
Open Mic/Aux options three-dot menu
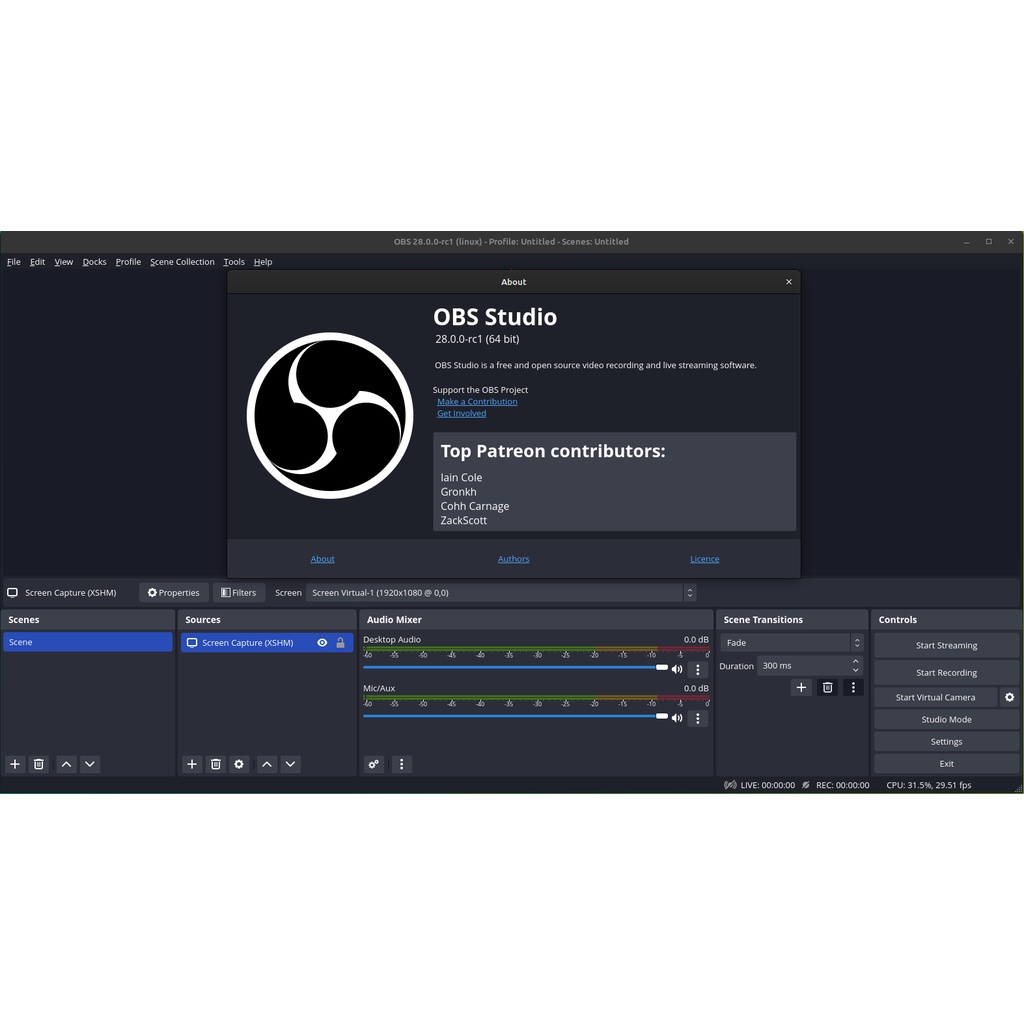coord(697,718)
